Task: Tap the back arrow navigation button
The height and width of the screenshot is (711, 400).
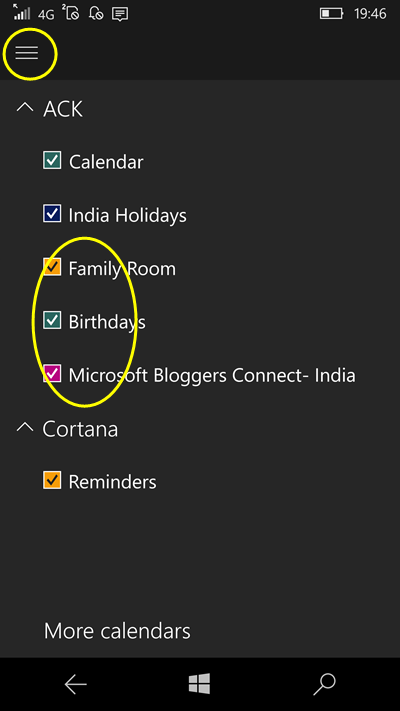Action: pyautogui.click(x=75, y=684)
